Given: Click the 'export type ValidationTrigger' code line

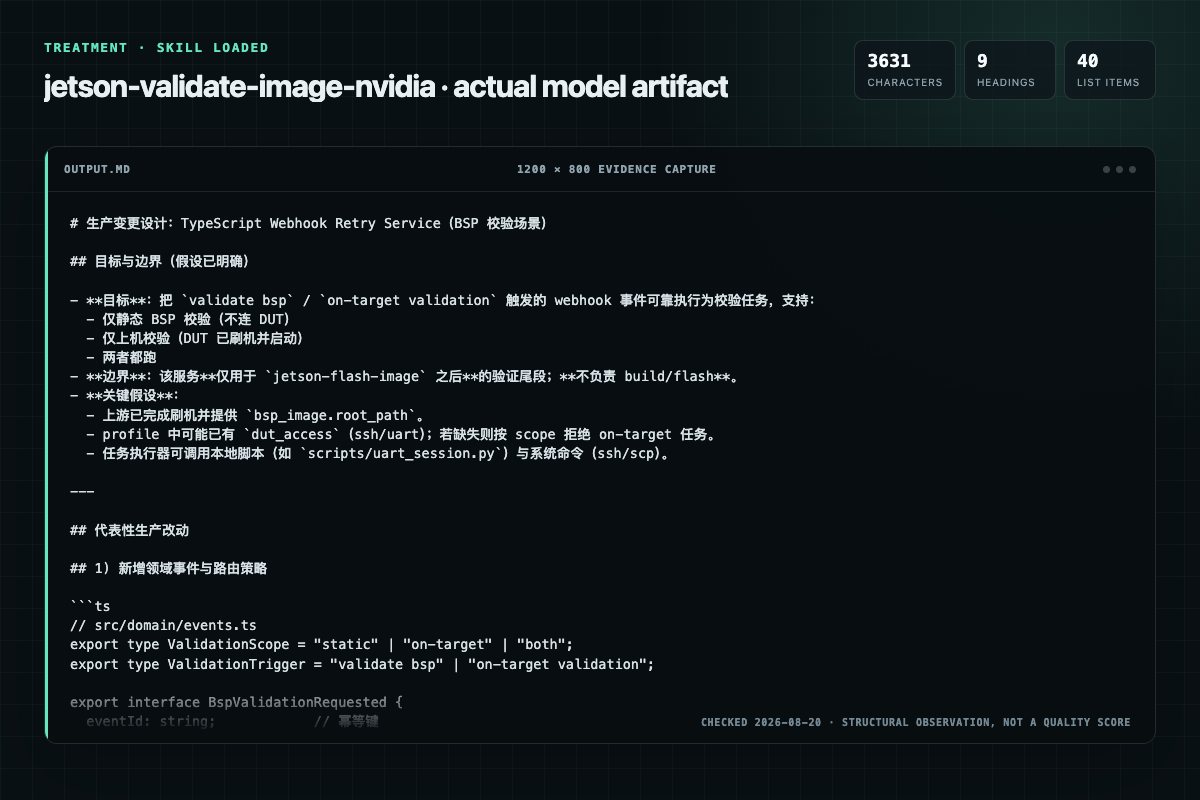Looking at the screenshot, I should pos(362,663).
